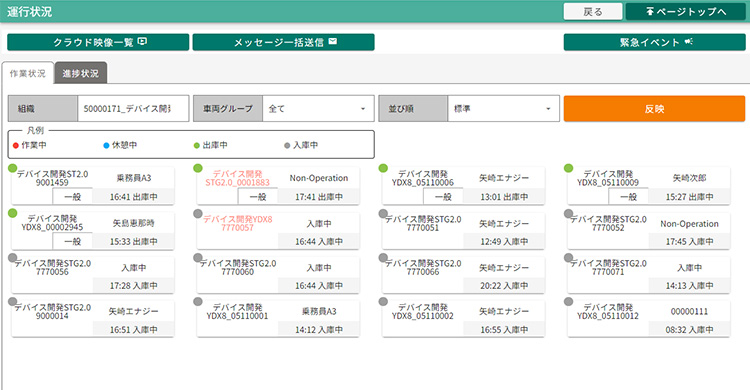Open the 車両グループ dropdown
Screen dimensions: 750x390
tap(318, 109)
